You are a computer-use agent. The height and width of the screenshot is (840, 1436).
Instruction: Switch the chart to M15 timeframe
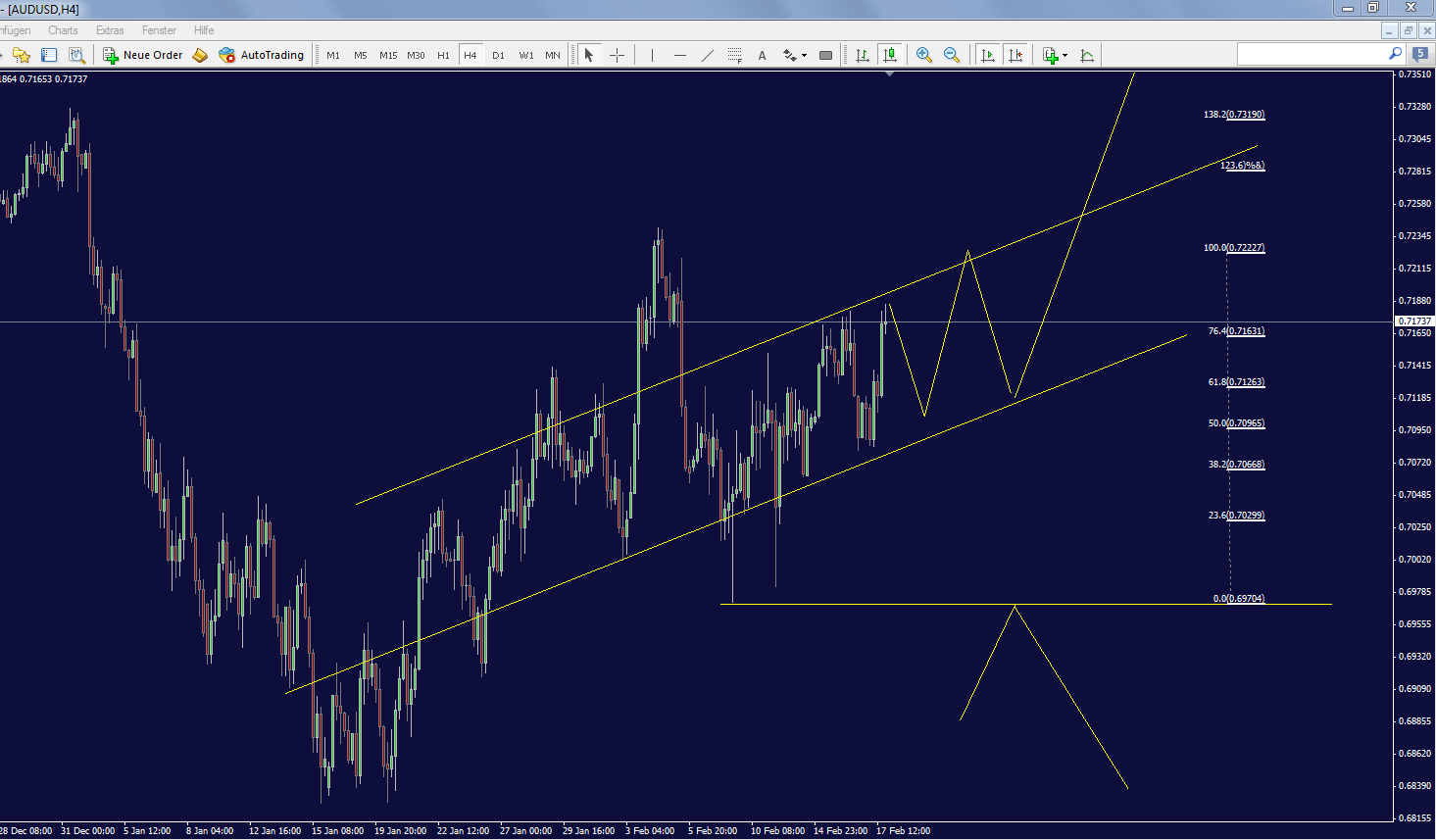pos(387,55)
